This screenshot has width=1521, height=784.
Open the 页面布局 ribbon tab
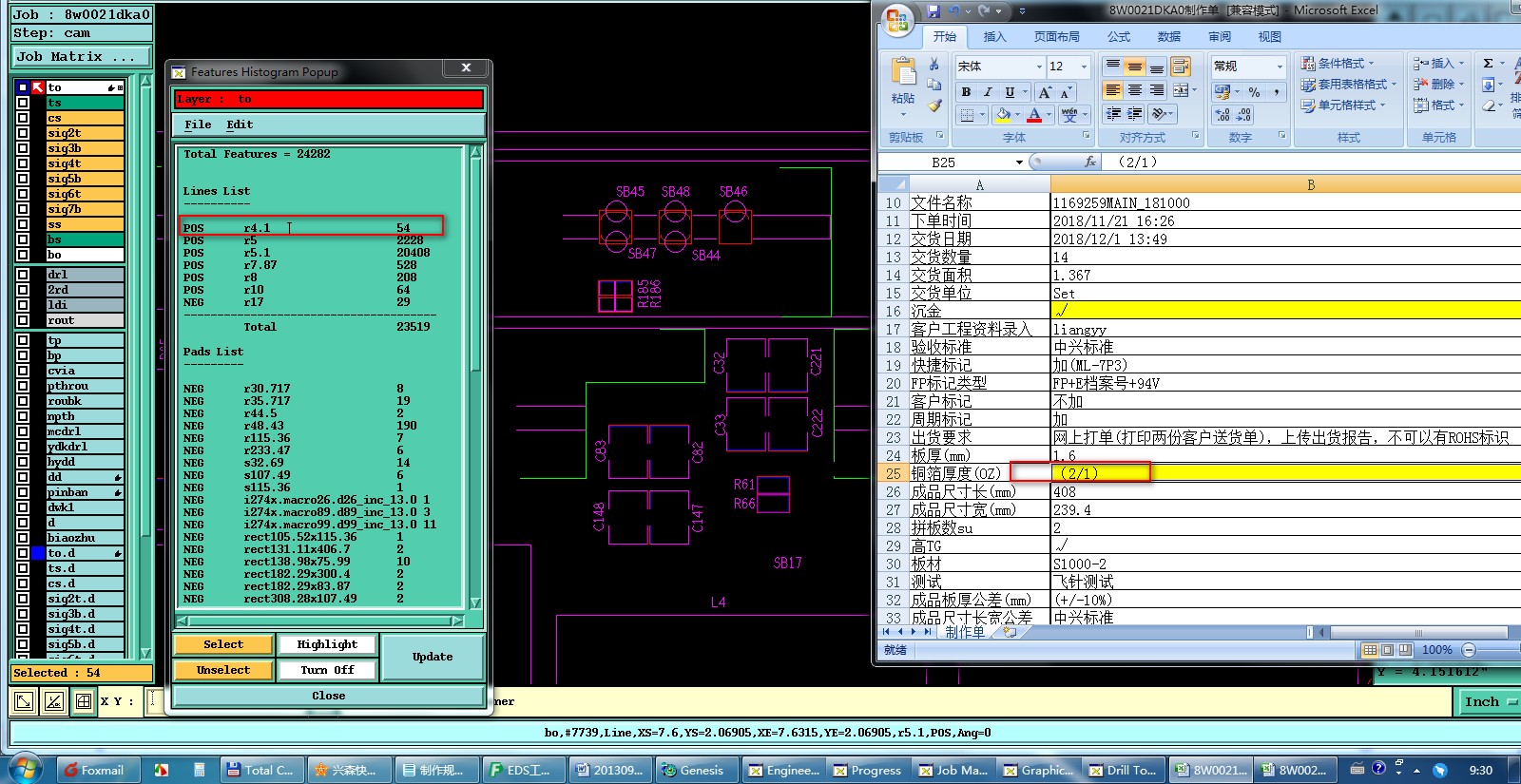1057,37
